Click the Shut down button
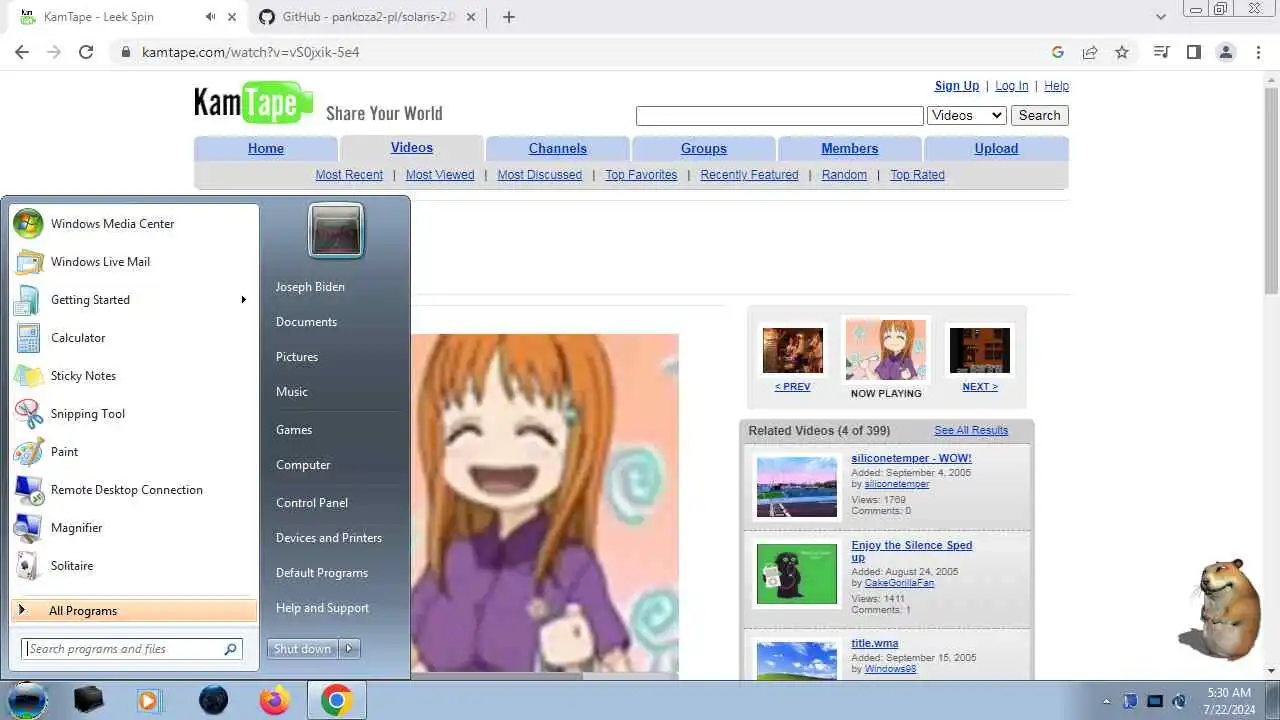This screenshot has height=720, width=1280. click(303, 649)
